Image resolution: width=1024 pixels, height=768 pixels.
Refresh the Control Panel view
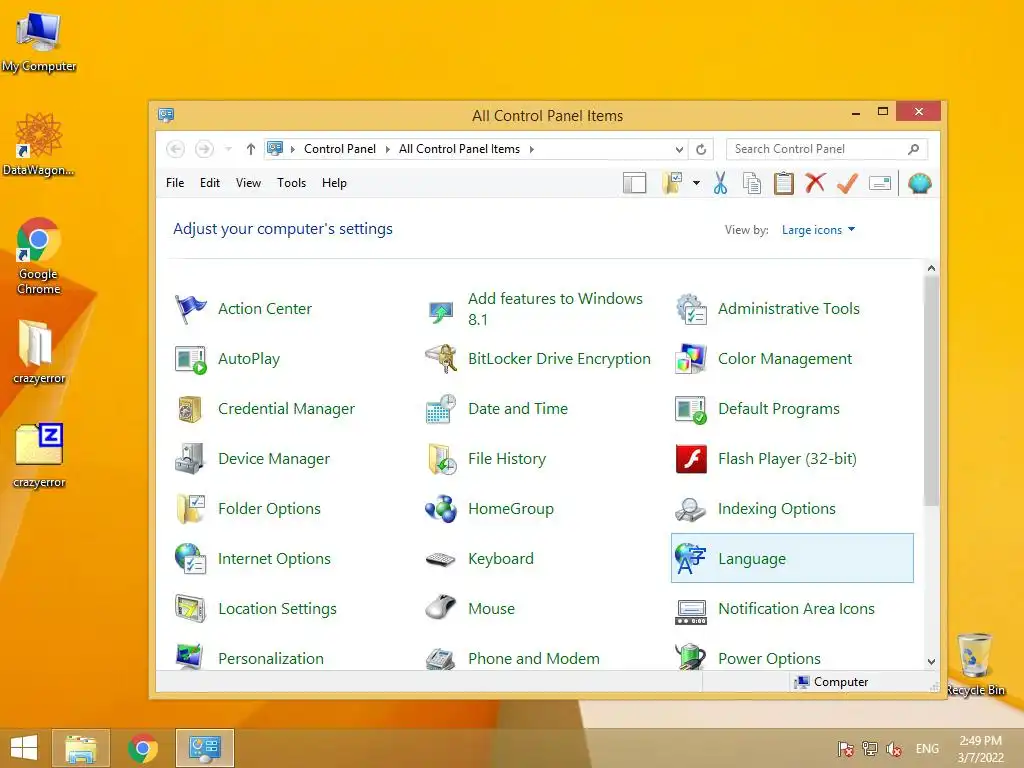(x=701, y=150)
